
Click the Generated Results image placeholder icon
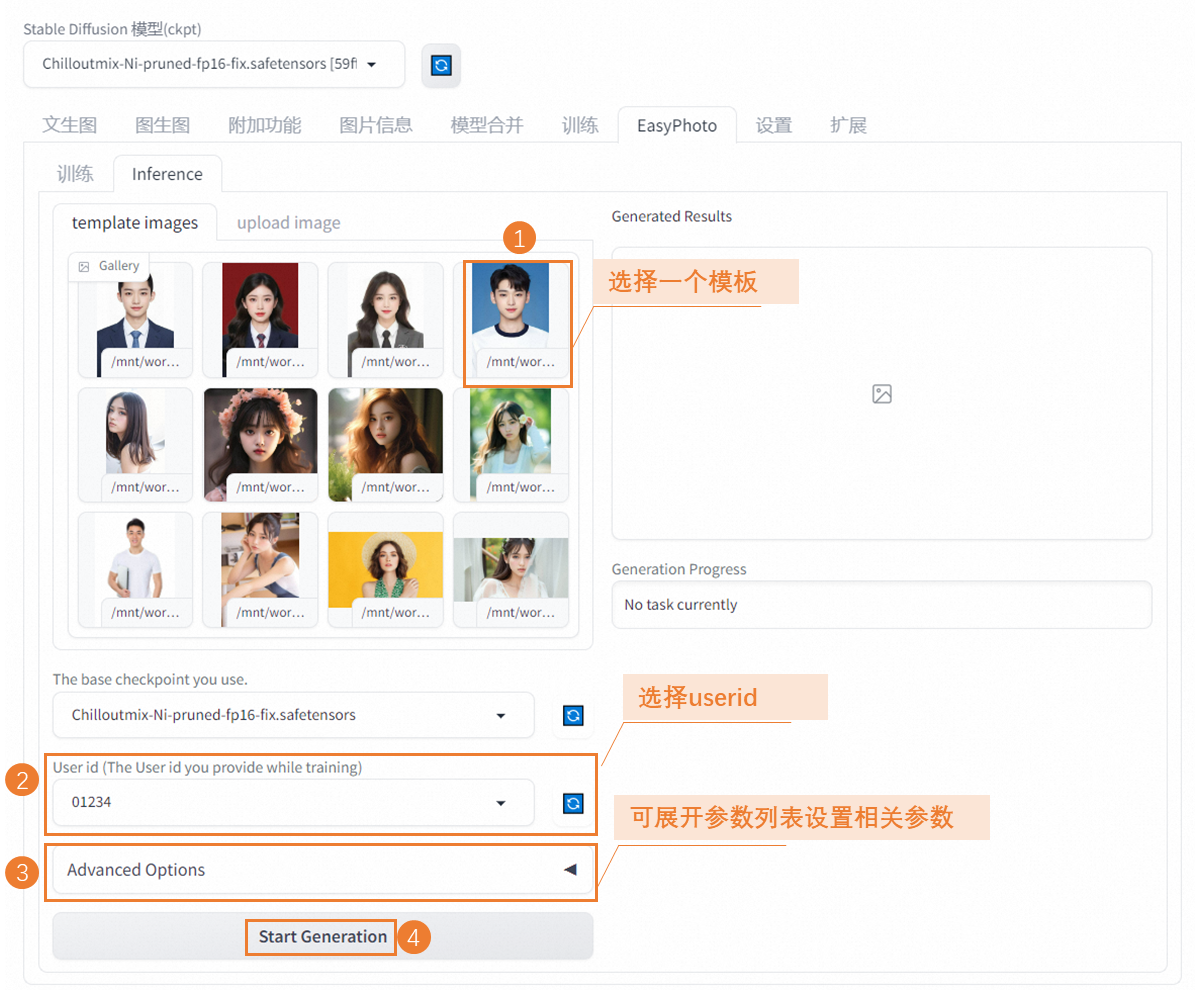(x=882, y=394)
